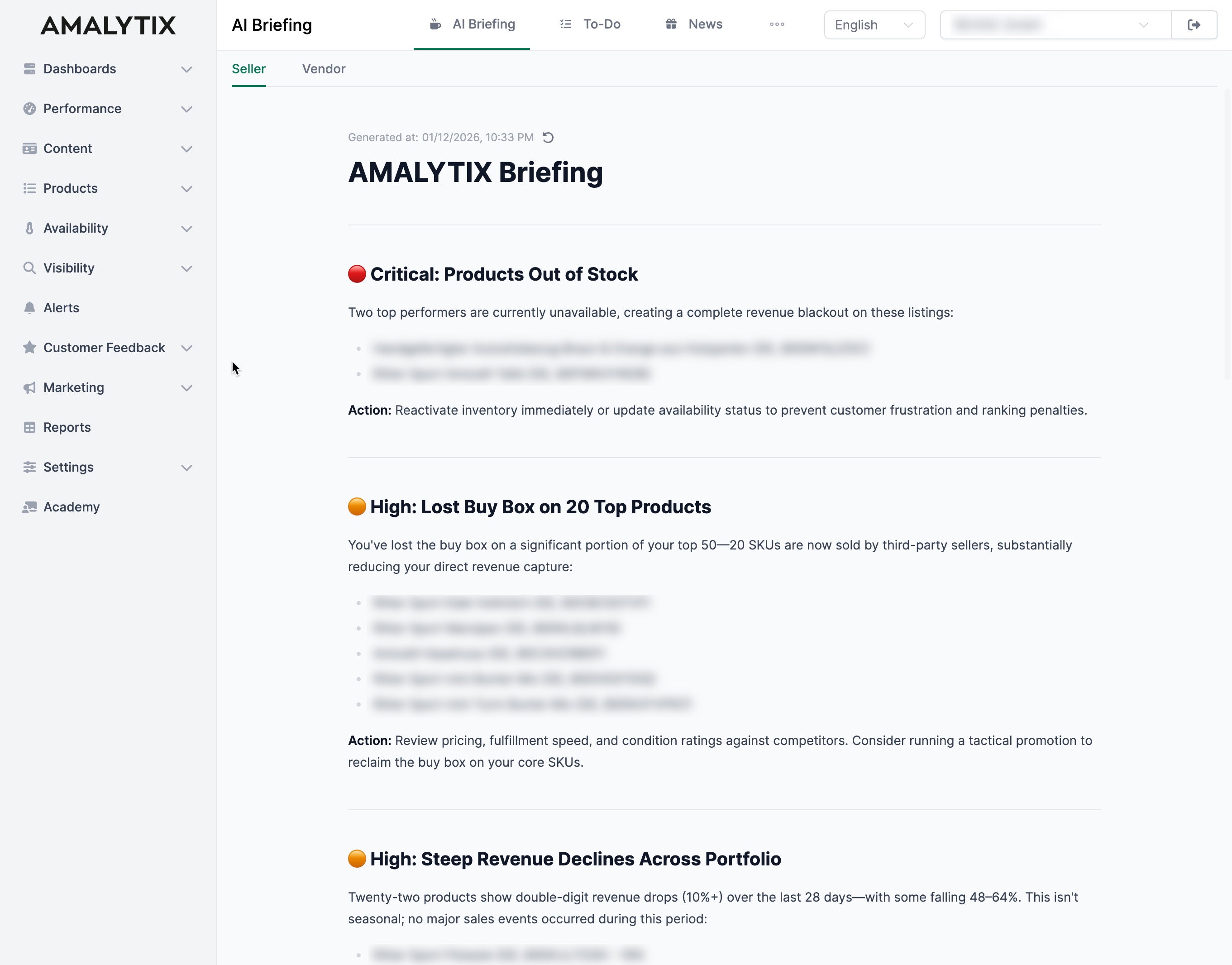The image size is (1232, 965).
Task: Click the Availability thermometer icon
Action: tap(30, 228)
